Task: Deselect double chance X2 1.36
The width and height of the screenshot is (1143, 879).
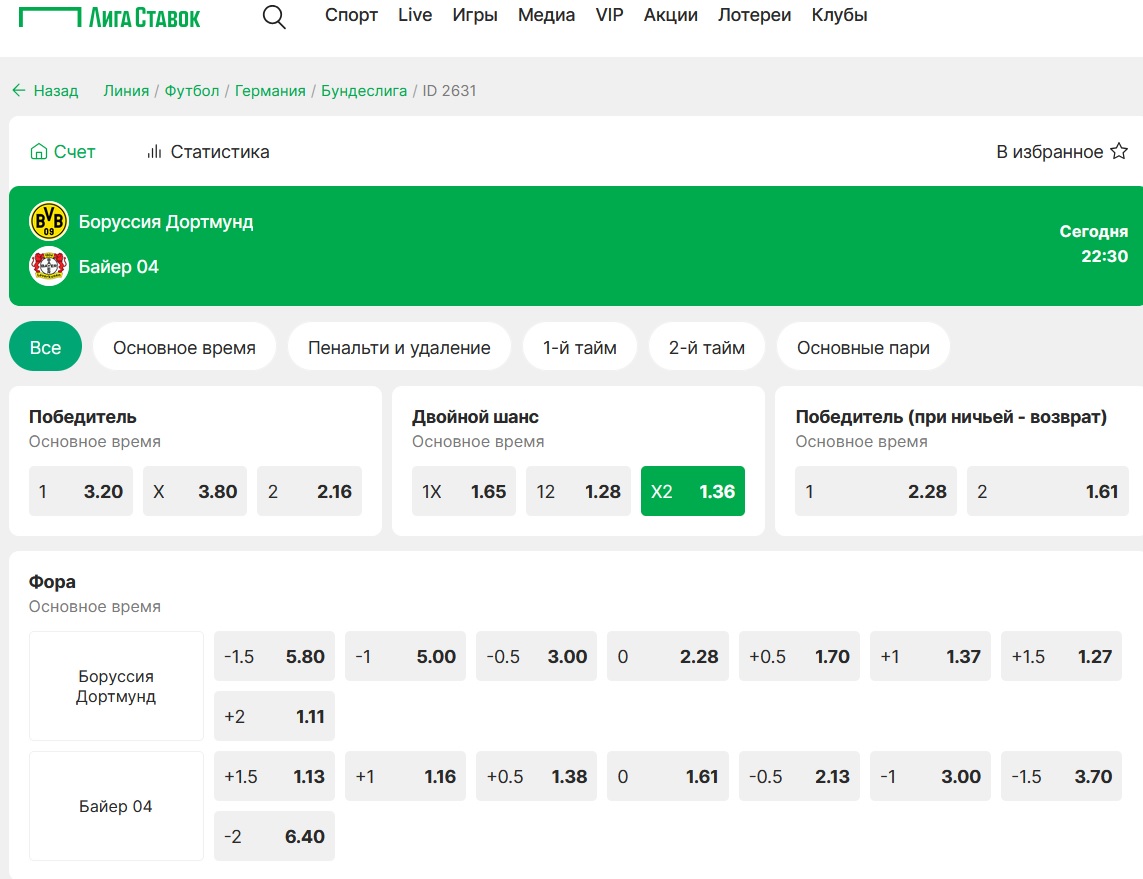Action: (x=693, y=491)
